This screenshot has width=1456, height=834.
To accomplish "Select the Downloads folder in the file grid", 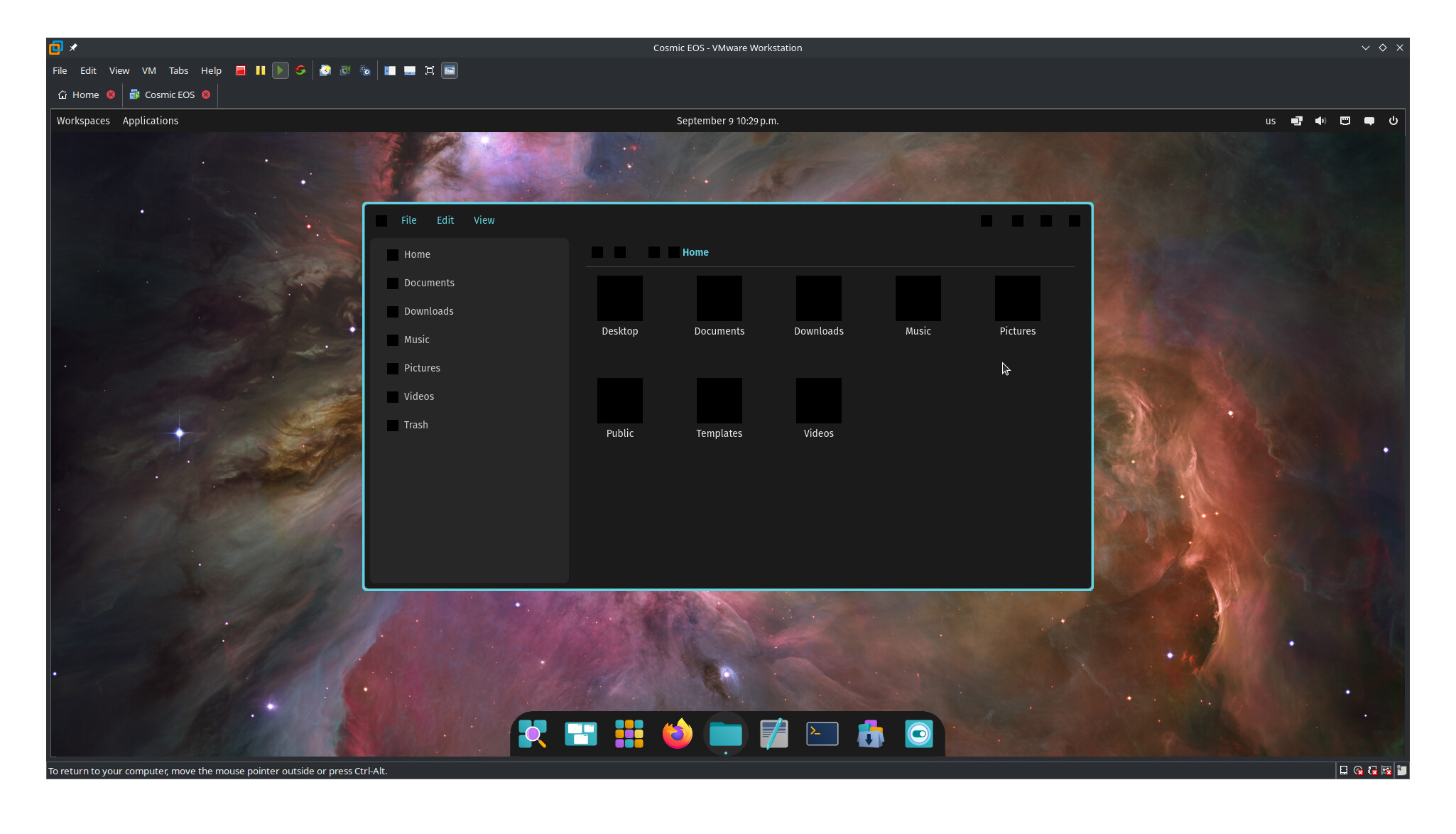I will tap(819, 306).
